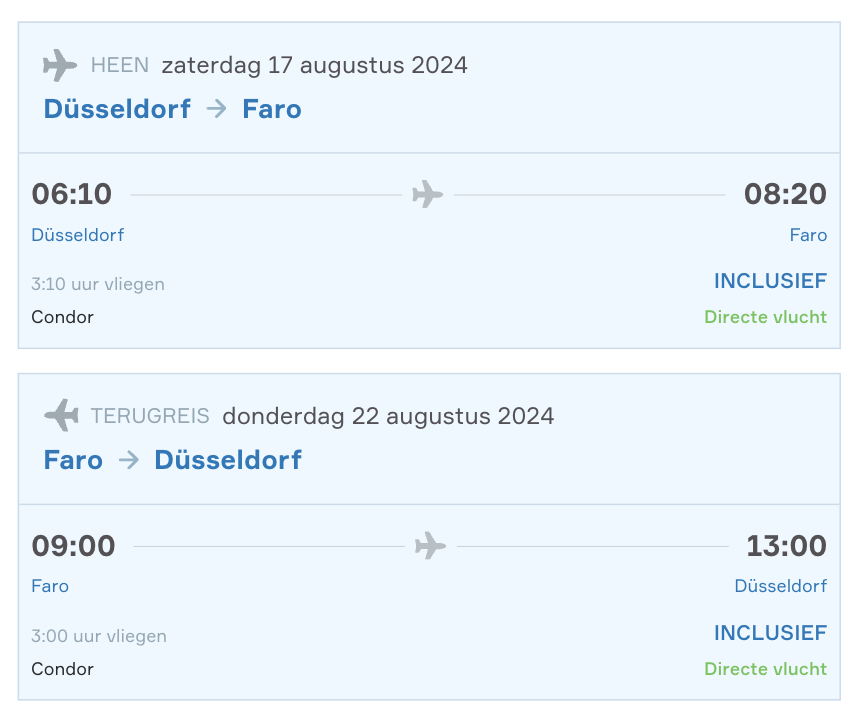The image size is (858, 726).
Task: Select the bold Faro destination heading
Action: [x=272, y=109]
